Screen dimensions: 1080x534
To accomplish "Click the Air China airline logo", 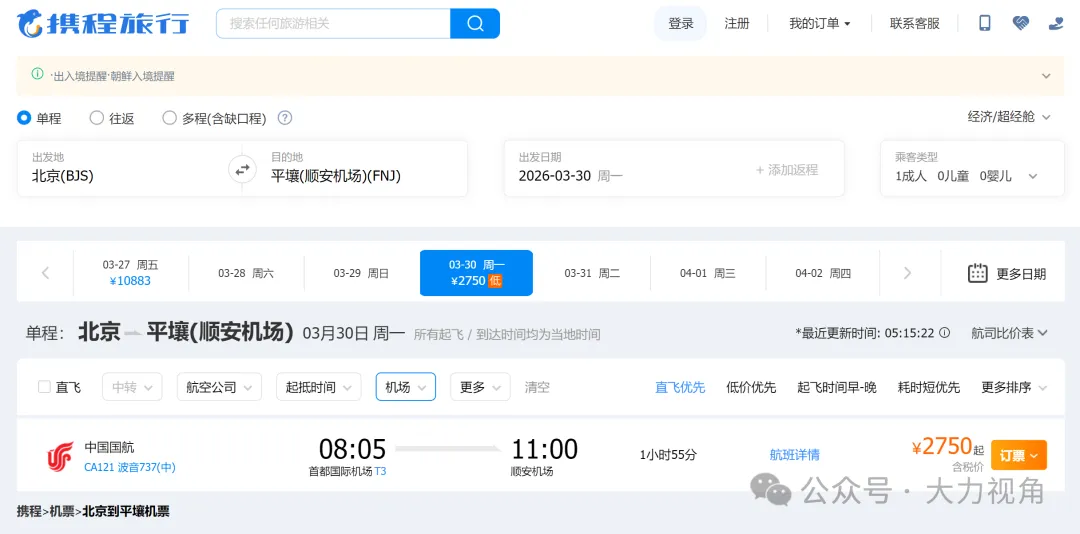I will [61, 455].
